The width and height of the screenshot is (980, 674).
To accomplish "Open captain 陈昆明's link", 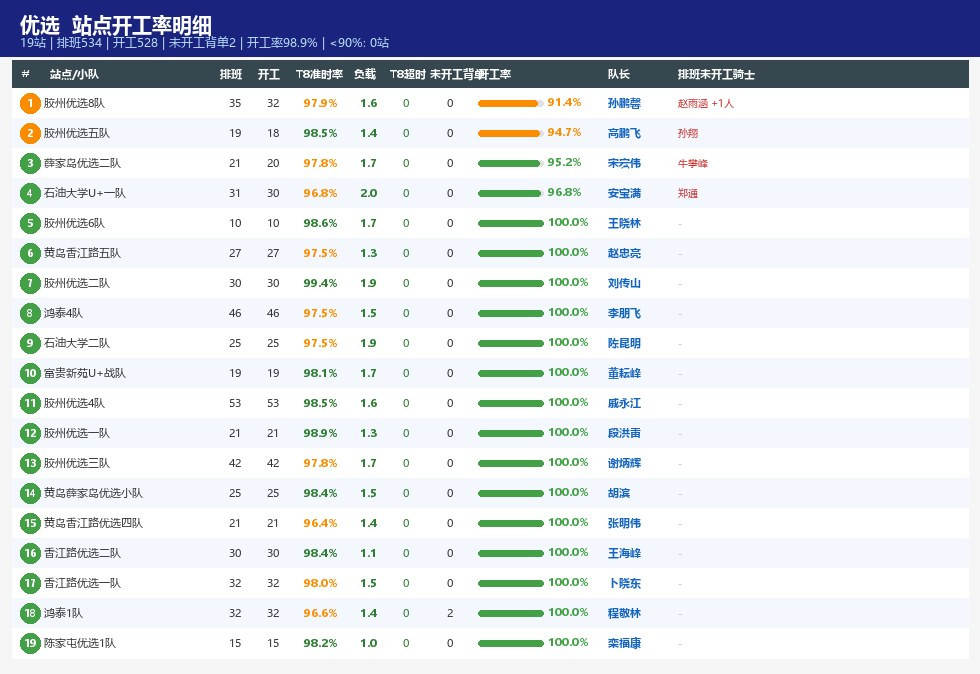I will tap(624, 343).
